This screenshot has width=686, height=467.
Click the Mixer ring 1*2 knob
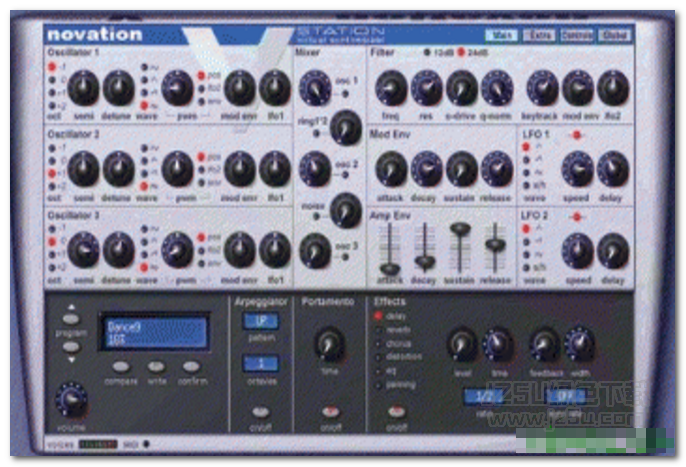[x=346, y=128]
